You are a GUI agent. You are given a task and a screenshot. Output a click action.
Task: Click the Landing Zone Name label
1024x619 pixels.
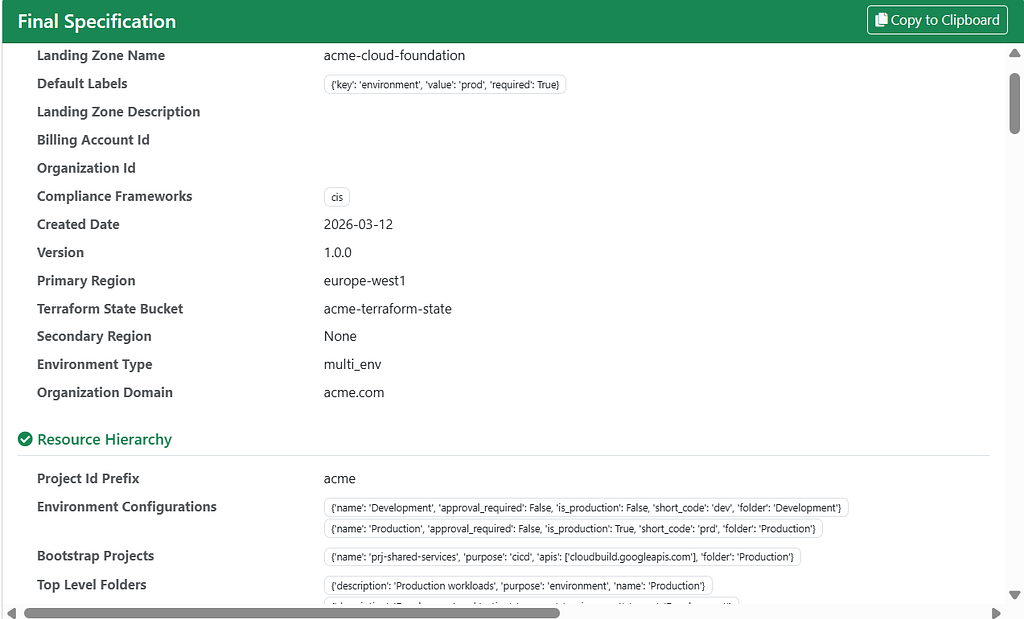pyautogui.click(x=101, y=56)
